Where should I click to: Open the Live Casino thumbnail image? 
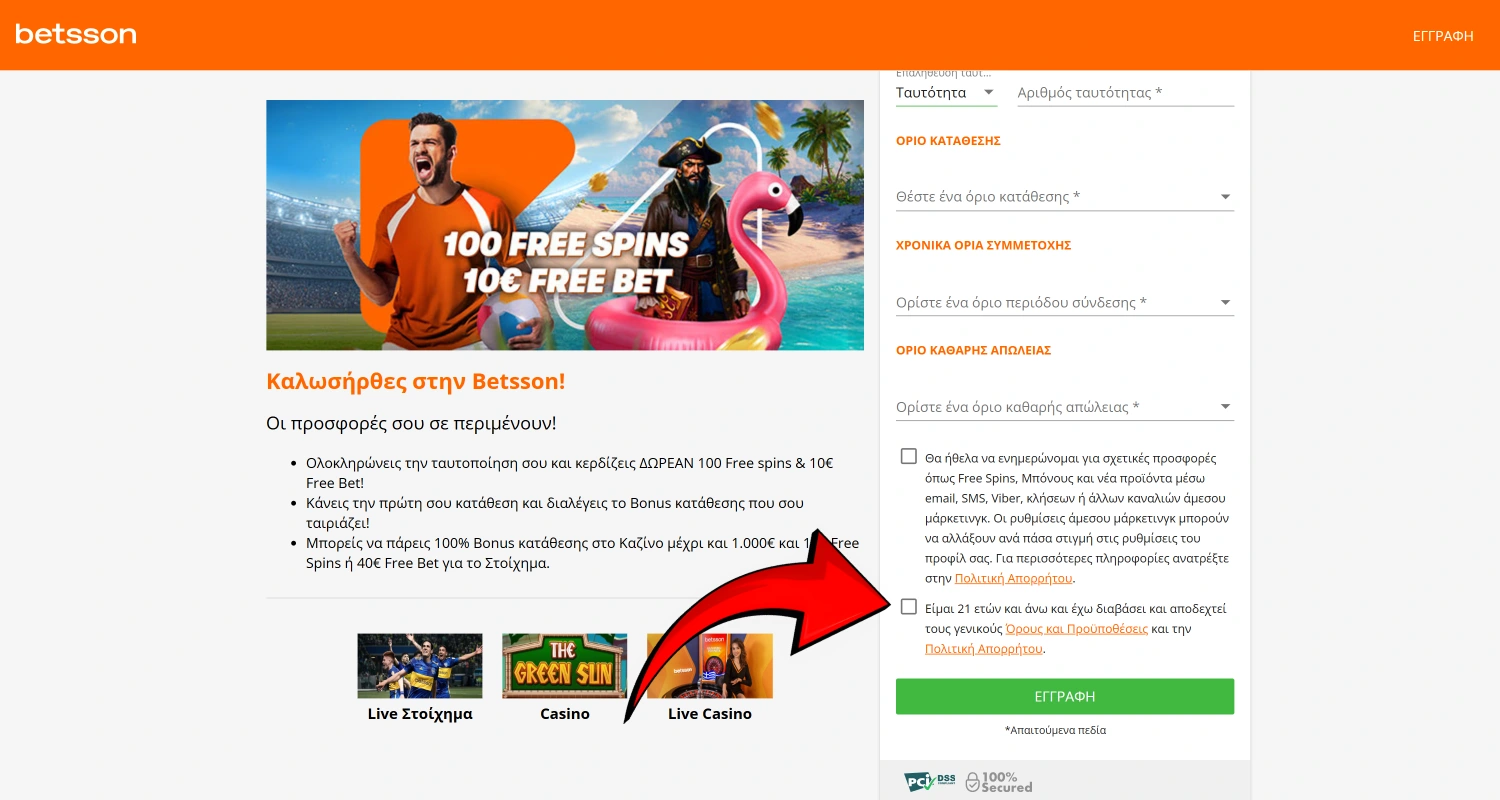[x=710, y=665]
